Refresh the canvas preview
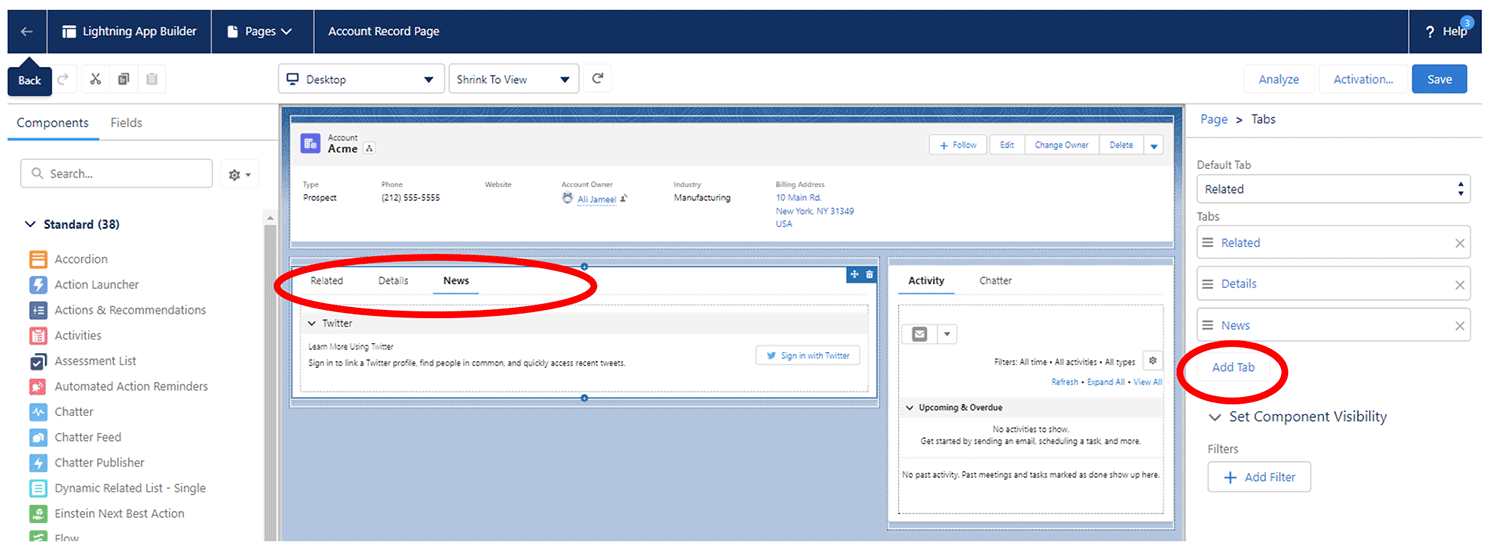Viewport: 1500px width, 548px height. tap(597, 79)
